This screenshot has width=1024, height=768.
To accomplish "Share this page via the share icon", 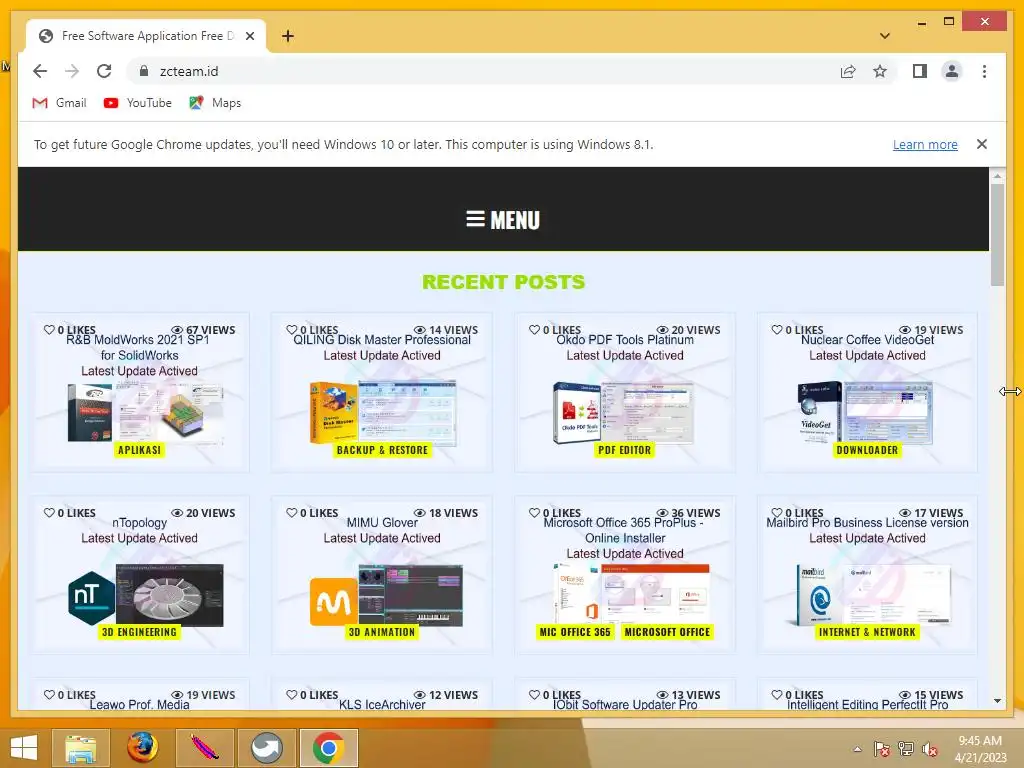I will coord(848,71).
